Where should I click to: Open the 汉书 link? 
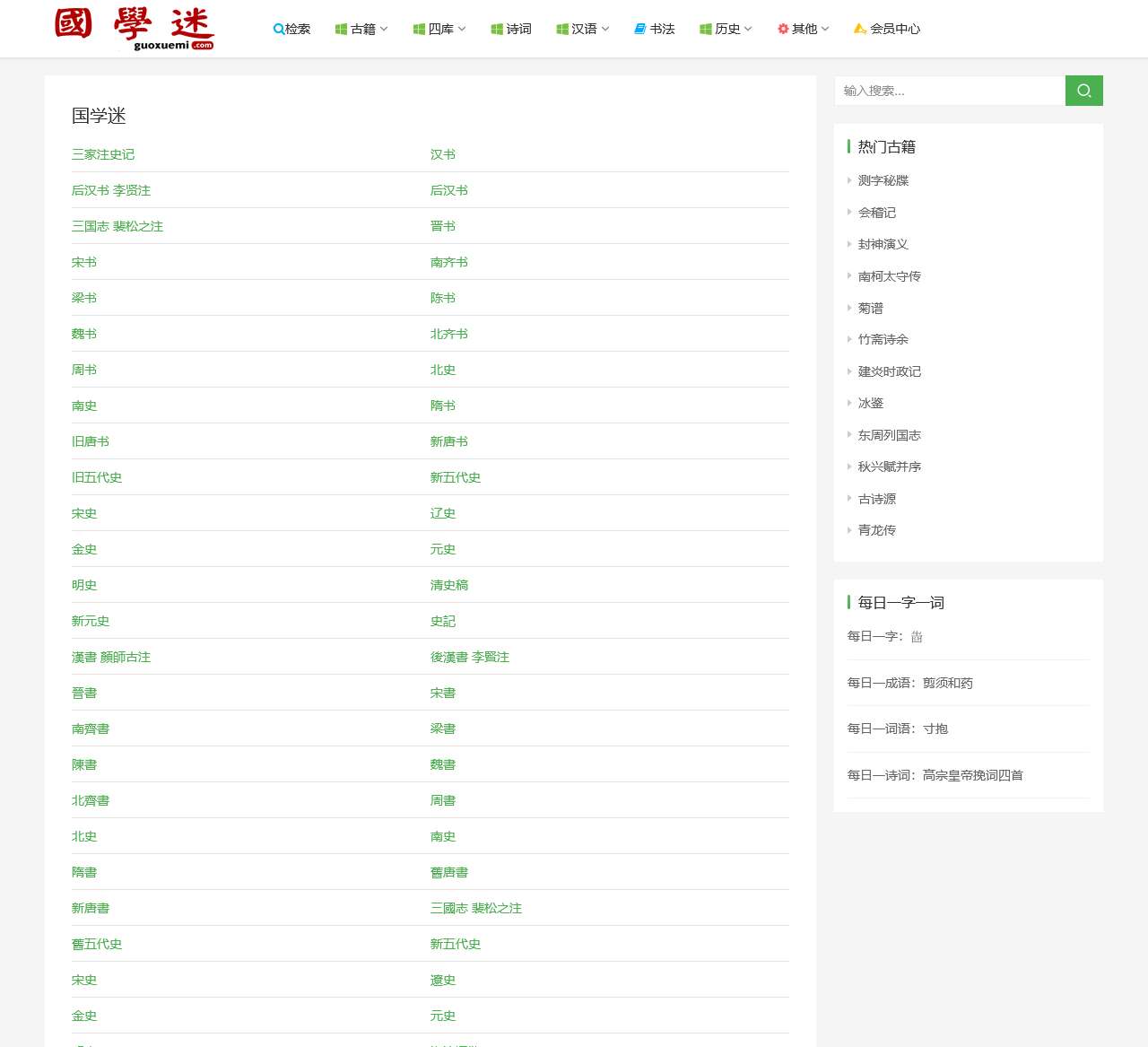[x=443, y=154]
